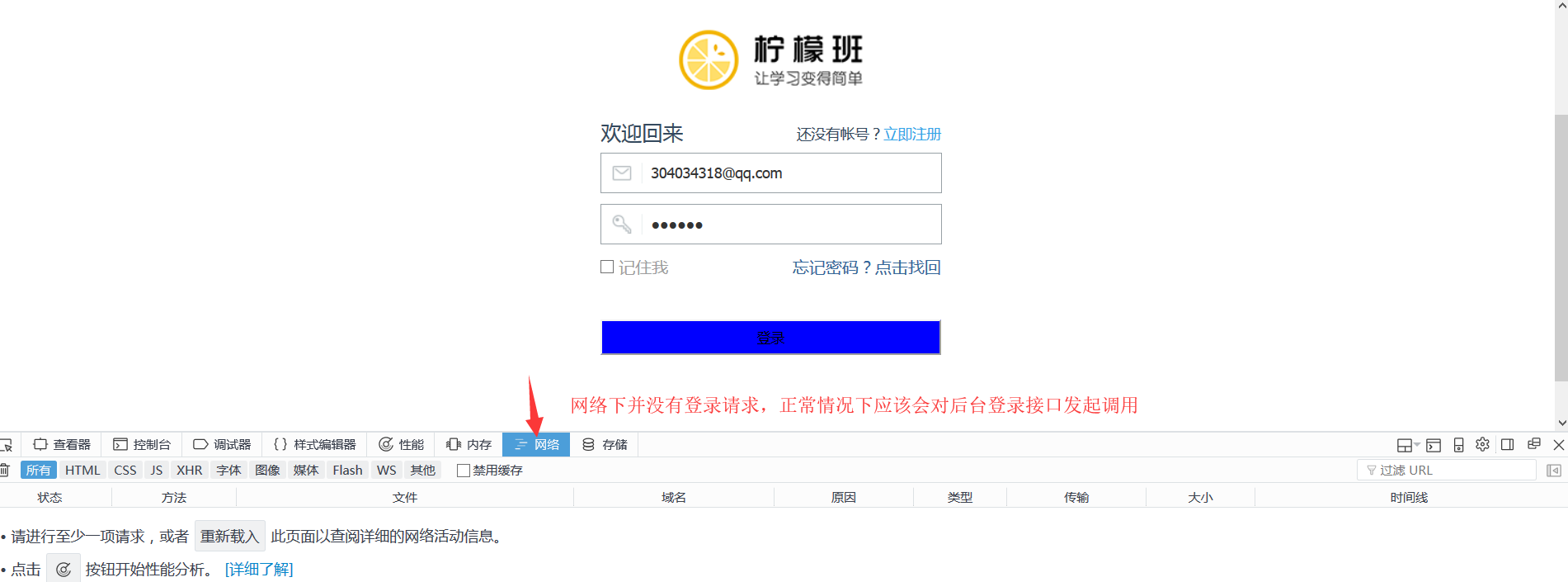Click the Lemon Class logo

coord(770,59)
